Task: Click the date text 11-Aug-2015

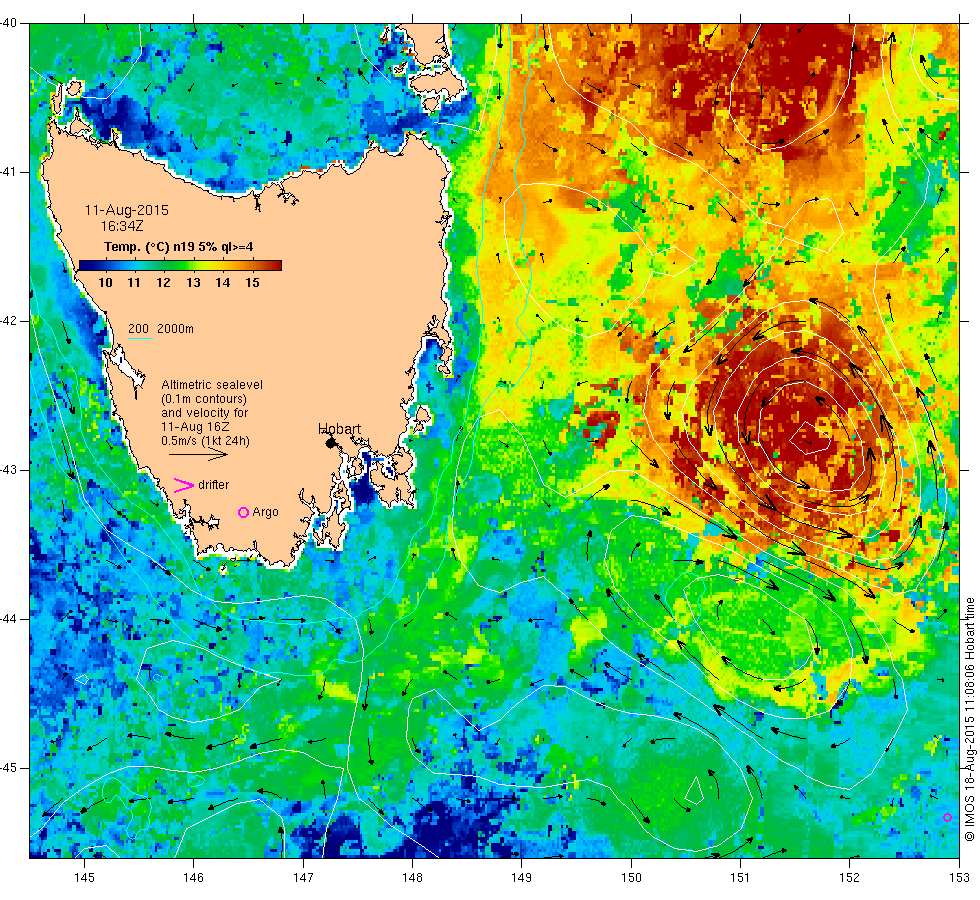Action: (127, 210)
